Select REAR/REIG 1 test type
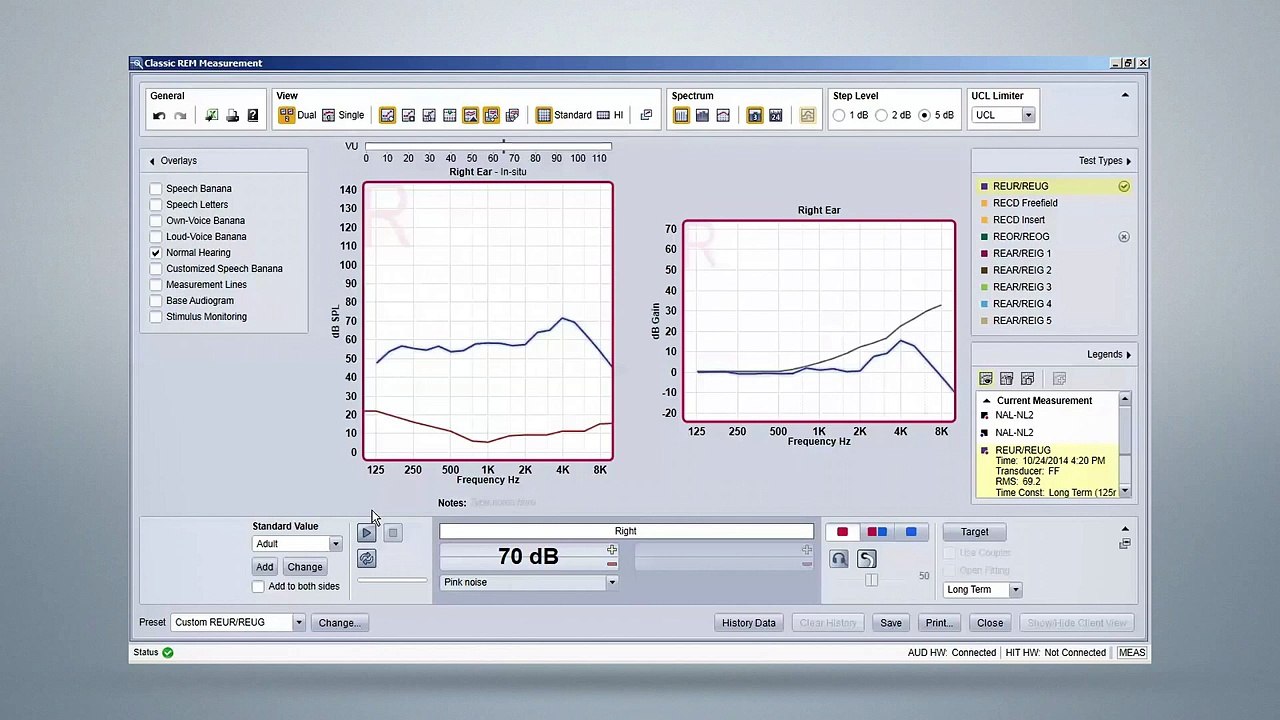1280x720 pixels. pos(1021,254)
